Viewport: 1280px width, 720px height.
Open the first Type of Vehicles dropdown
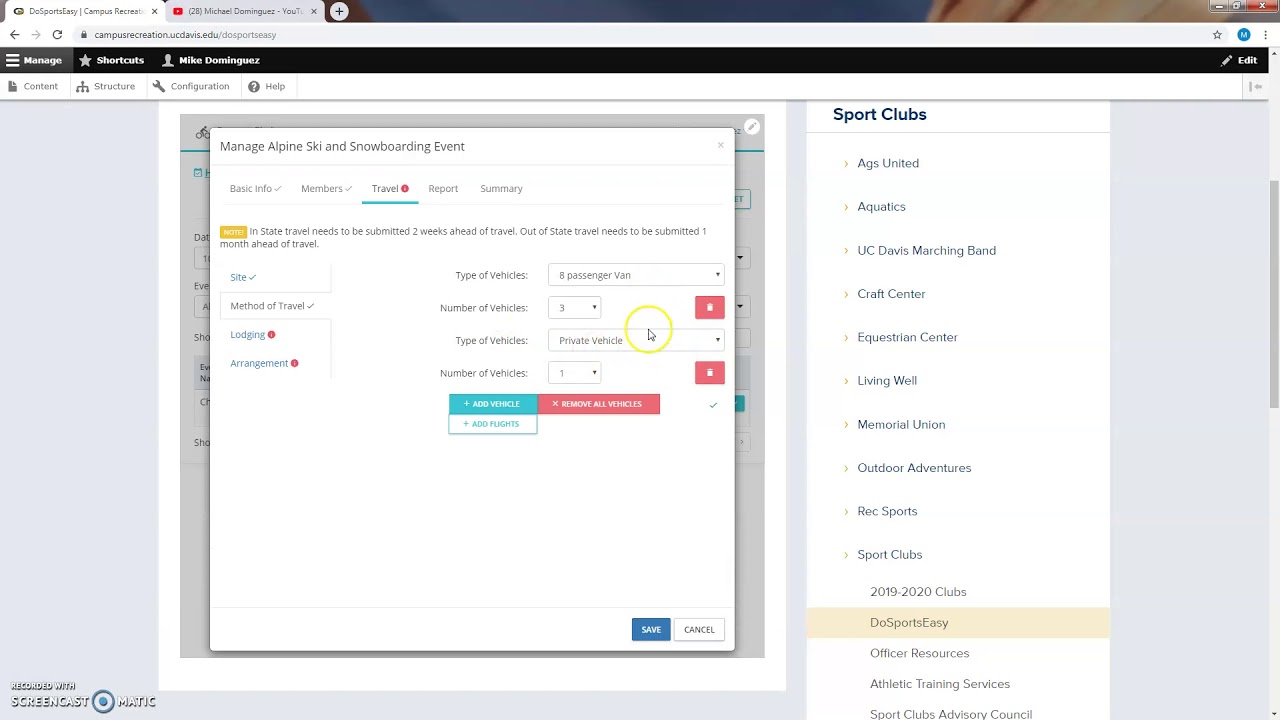(636, 275)
